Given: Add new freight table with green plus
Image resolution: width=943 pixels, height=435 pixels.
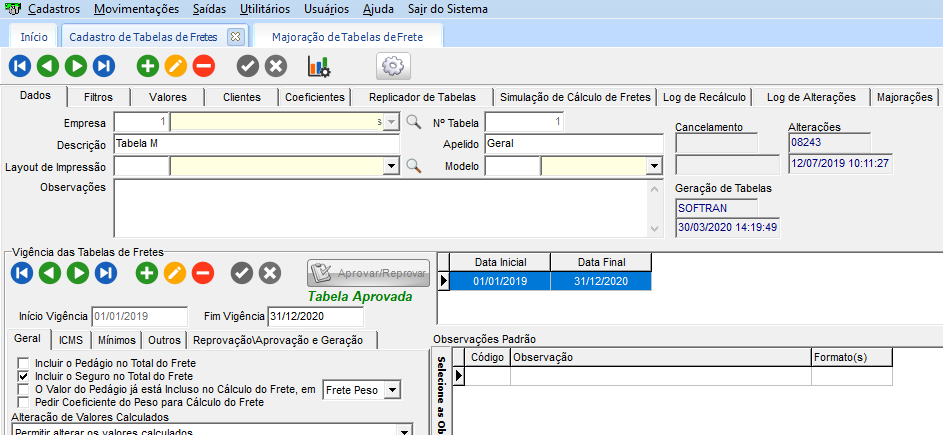Looking at the screenshot, I should click(x=148, y=66).
